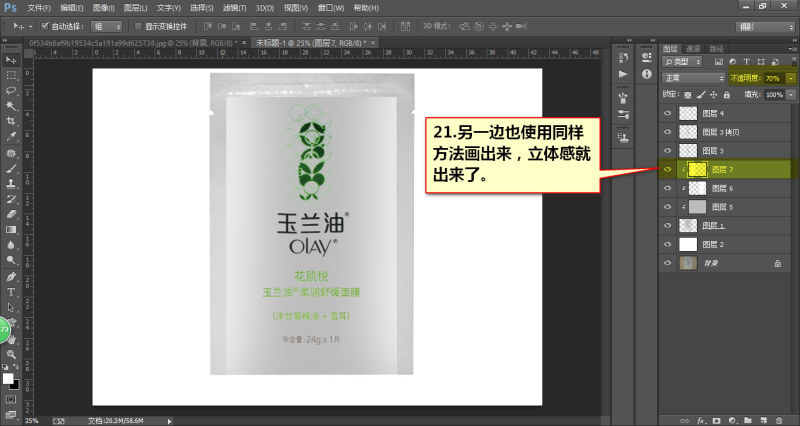Select the Horizontal Type tool
The height and width of the screenshot is (426, 800).
[x=11, y=292]
